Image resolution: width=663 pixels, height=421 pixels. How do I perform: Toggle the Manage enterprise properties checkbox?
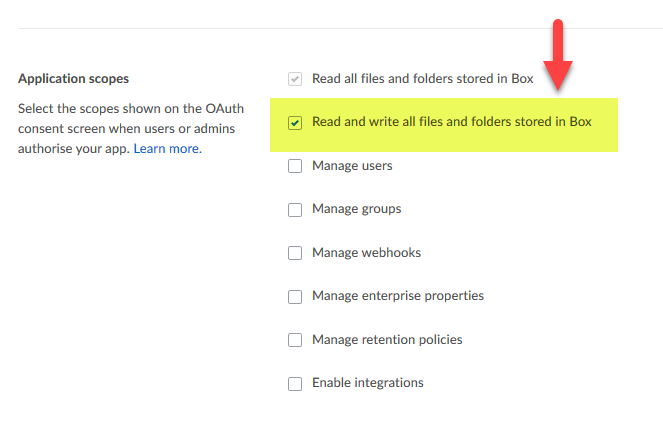(x=295, y=297)
